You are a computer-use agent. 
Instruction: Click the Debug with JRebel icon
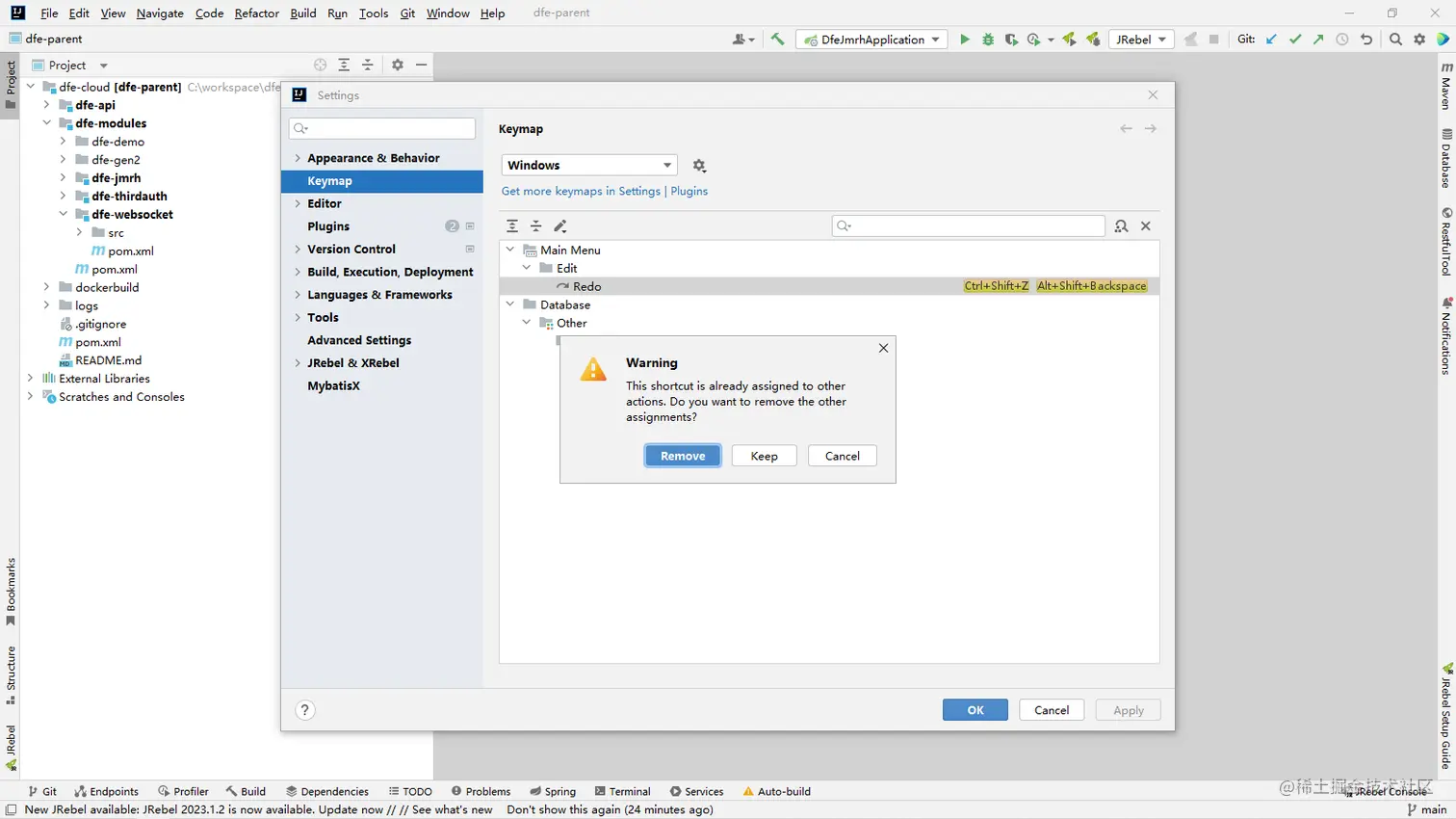(1093, 40)
